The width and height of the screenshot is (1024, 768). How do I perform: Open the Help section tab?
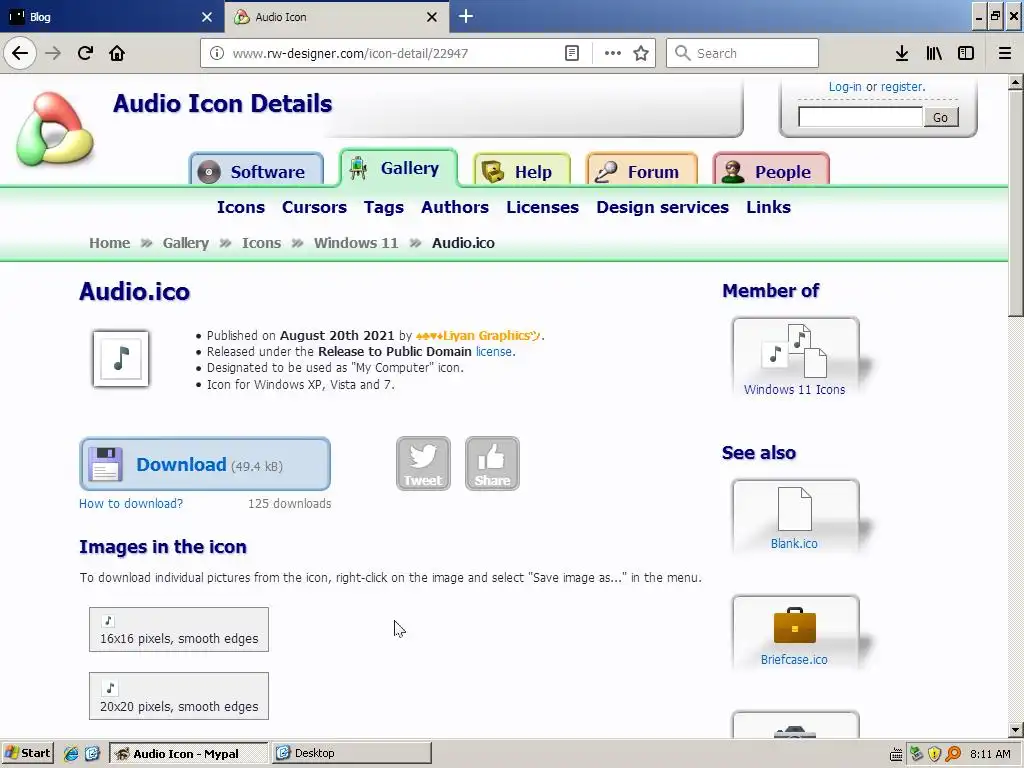tap(522, 171)
